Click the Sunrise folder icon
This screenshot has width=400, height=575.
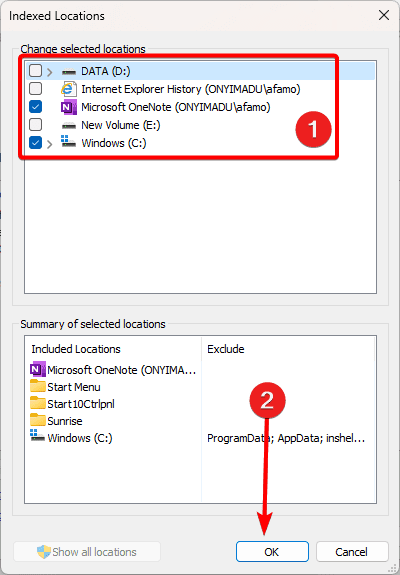(38, 420)
